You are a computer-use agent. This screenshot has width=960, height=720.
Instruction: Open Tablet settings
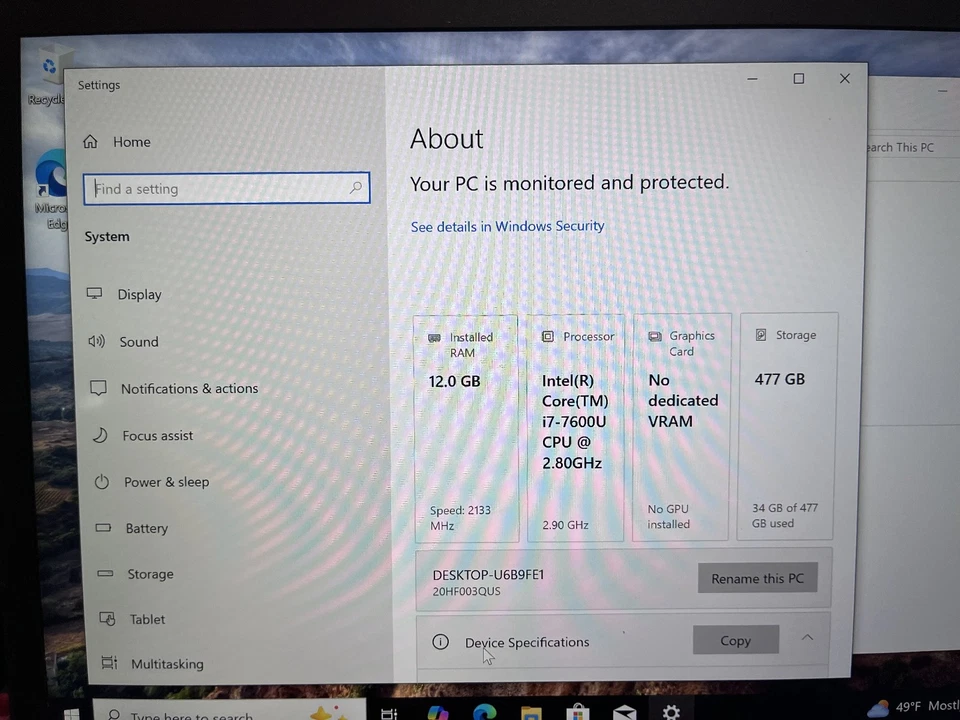(147, 619)
